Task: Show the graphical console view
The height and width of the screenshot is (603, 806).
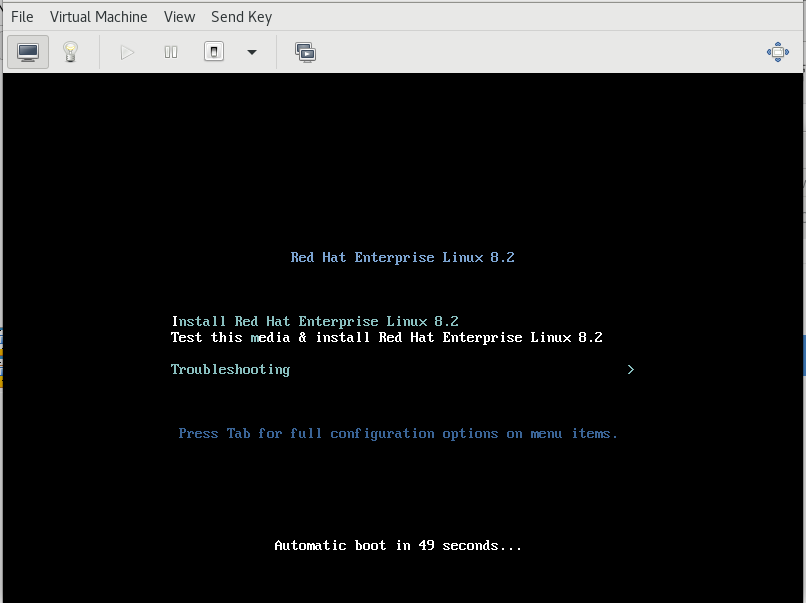Action: (28, 52)
